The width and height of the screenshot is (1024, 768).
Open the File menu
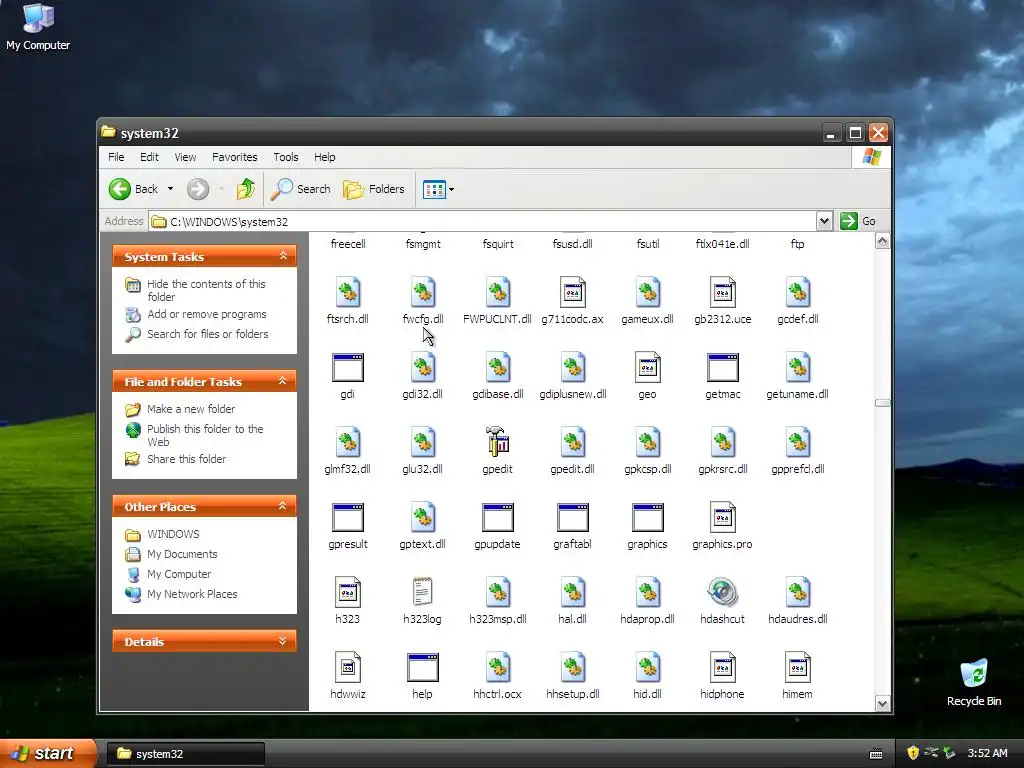(116, 157)
